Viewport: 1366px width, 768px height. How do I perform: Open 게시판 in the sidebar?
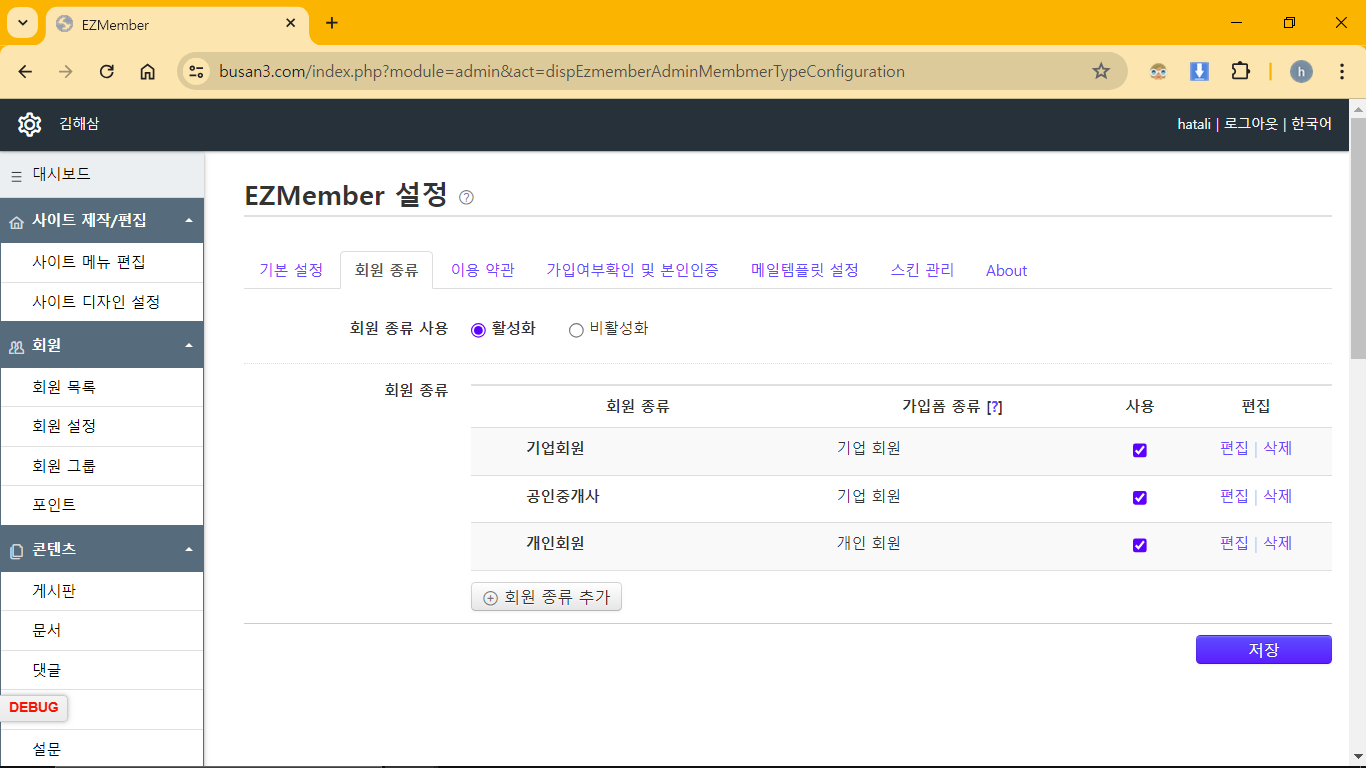(x=102, y=591)
